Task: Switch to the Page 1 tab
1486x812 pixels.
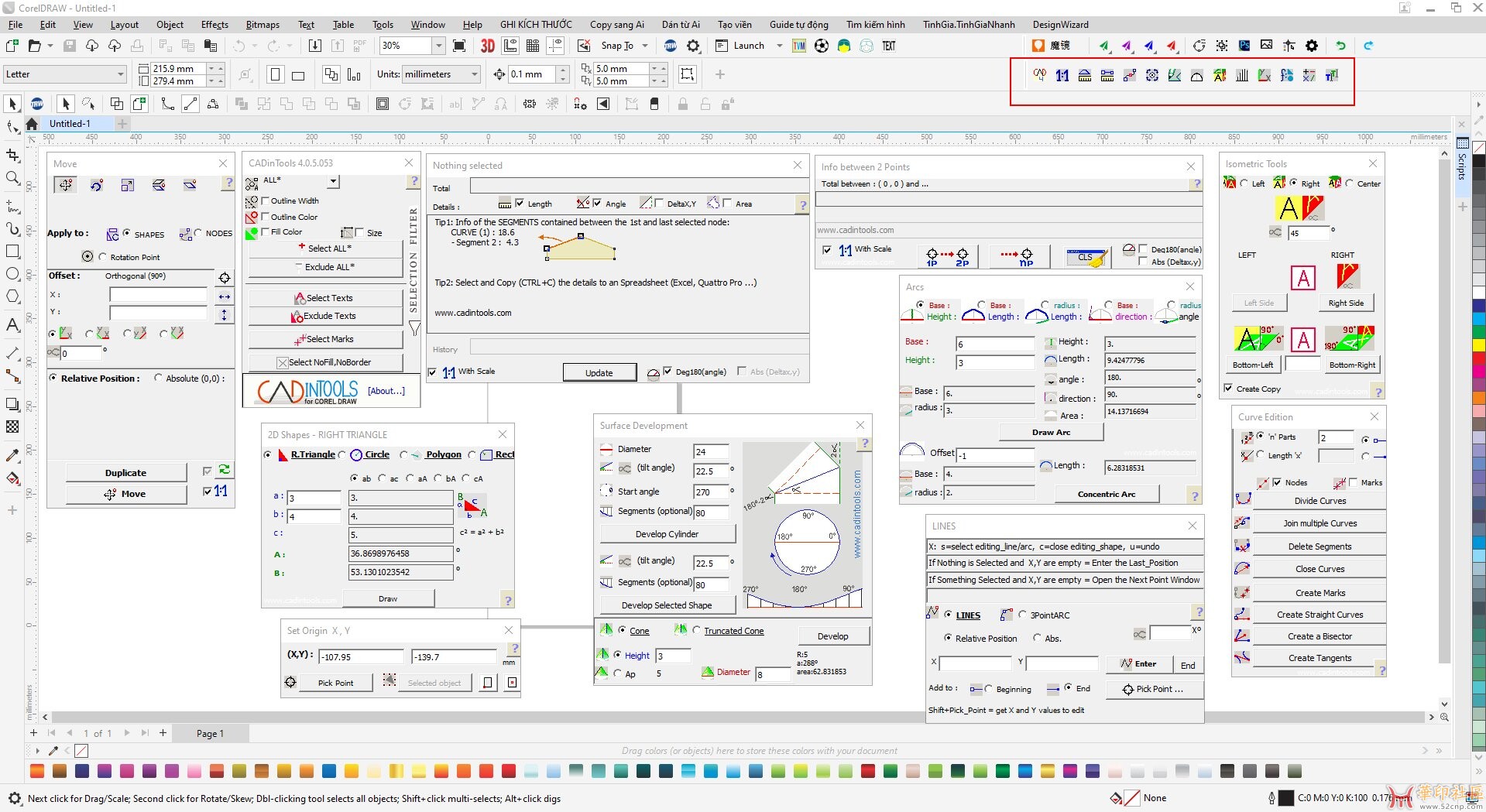Action: (x=210, y=733)
